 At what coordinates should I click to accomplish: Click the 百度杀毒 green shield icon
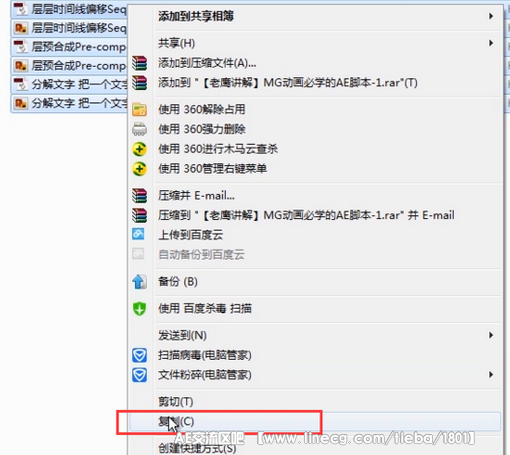pyautogui.click(x=139, y=308)
